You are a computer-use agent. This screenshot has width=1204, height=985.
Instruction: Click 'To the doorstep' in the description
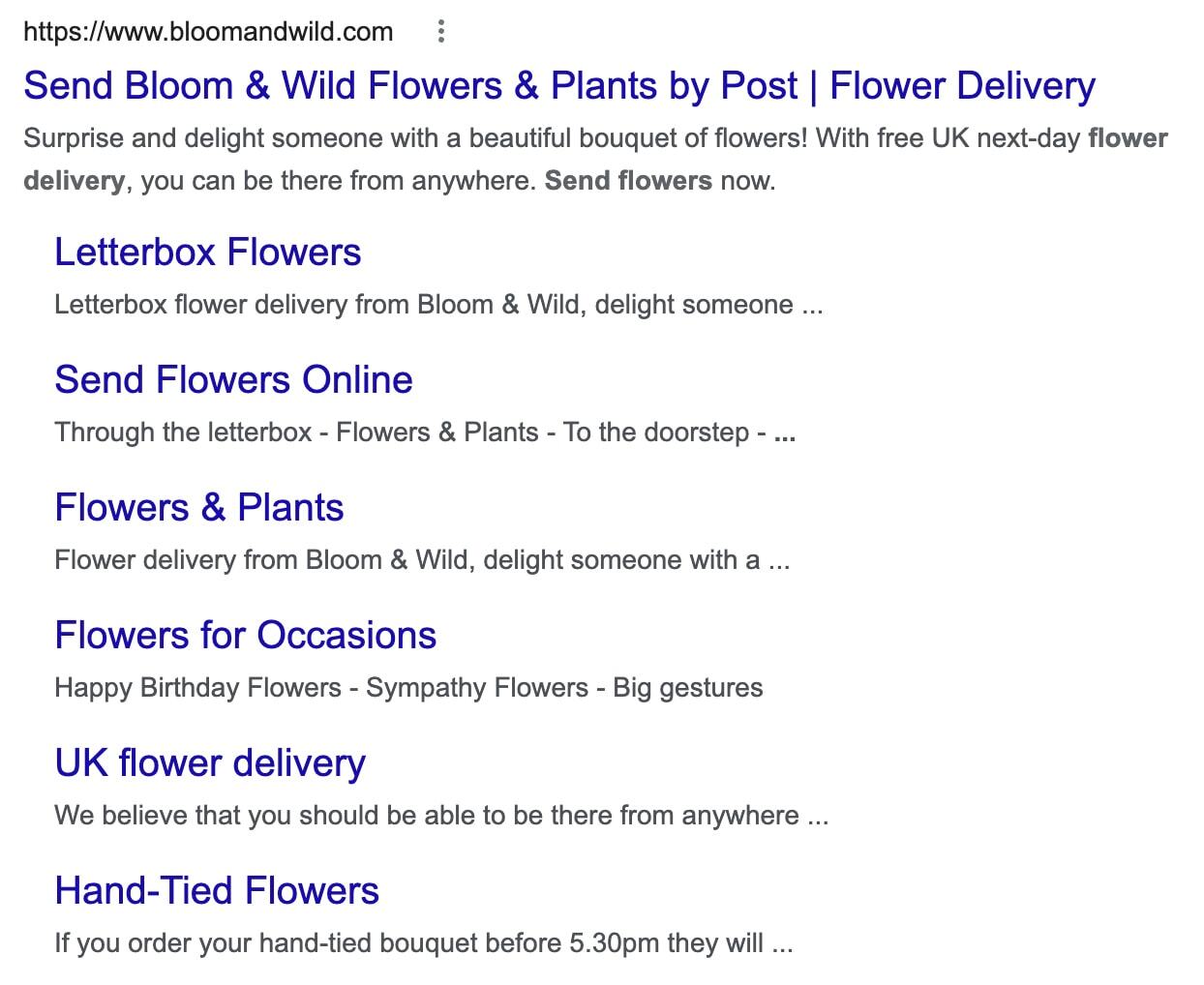(x=656, y=433)
